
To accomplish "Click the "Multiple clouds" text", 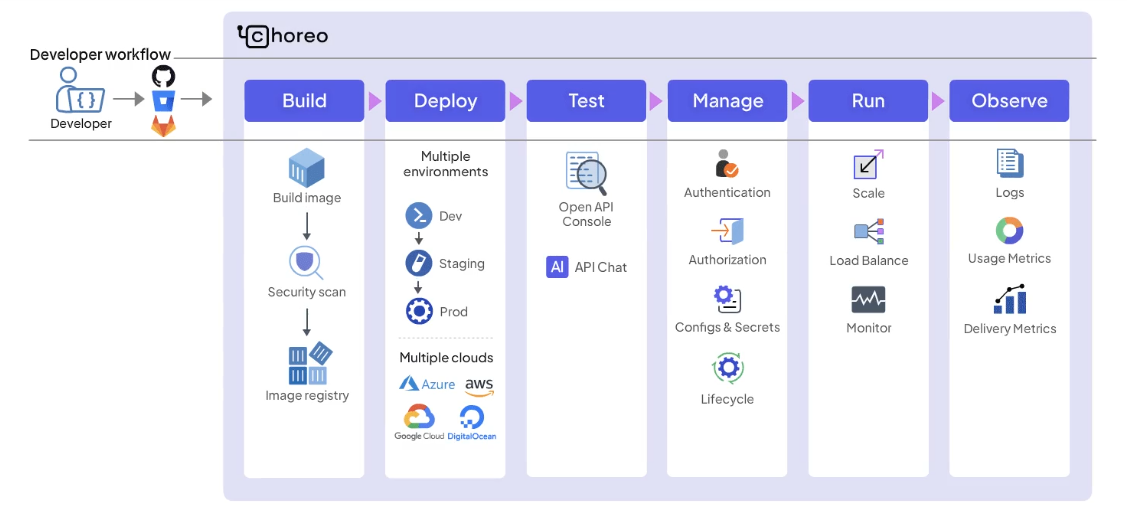I will (446, 357).
